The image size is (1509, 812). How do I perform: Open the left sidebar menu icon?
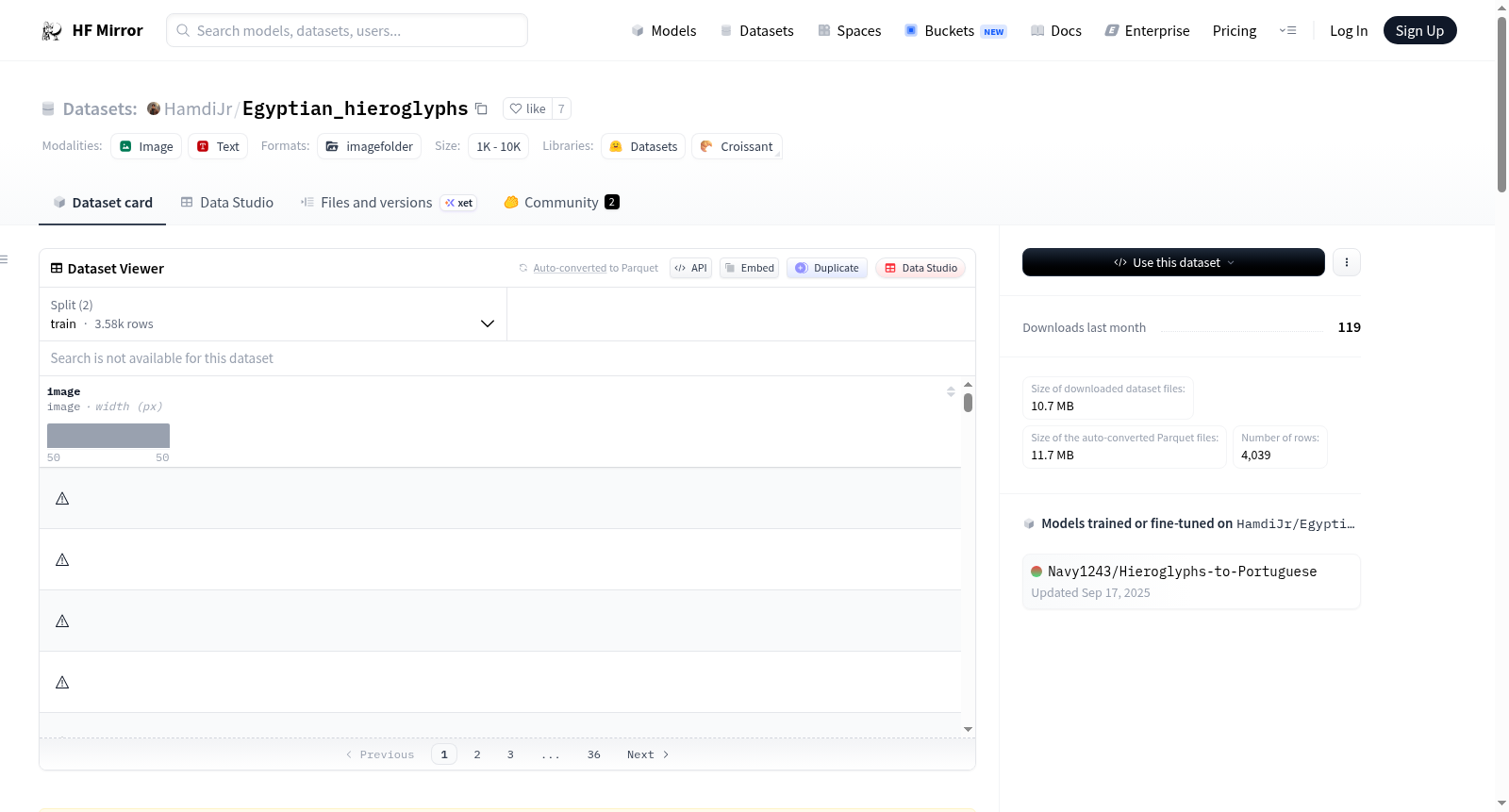pyautogui.click(x=4, y=259)
